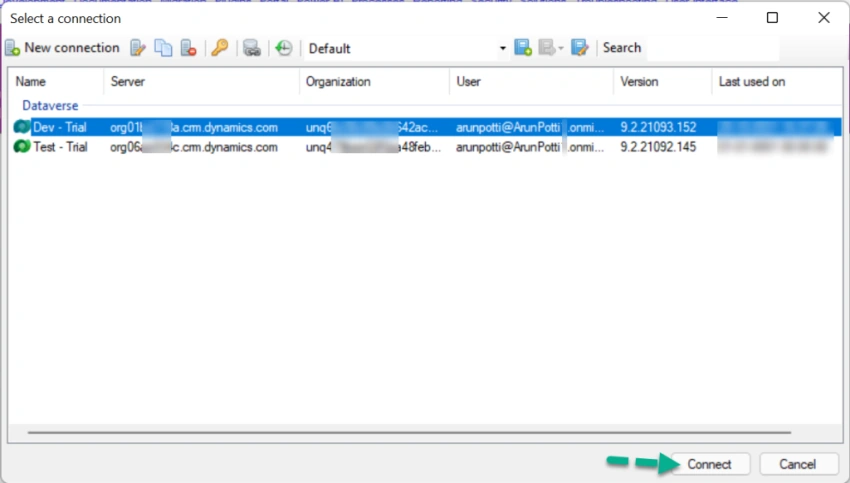Sort by the Version column header
This screenshot has height=483, width=850.
(x=639, y=82)
